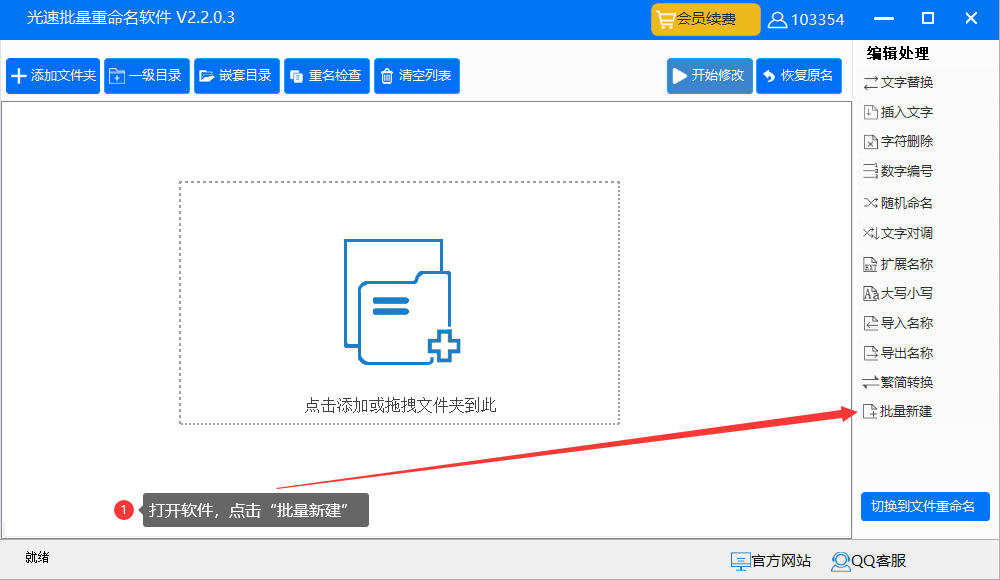Screen dimensions: 1000x580
Task: Open 扩展名称 extension name tool
Action: point(898,264)
